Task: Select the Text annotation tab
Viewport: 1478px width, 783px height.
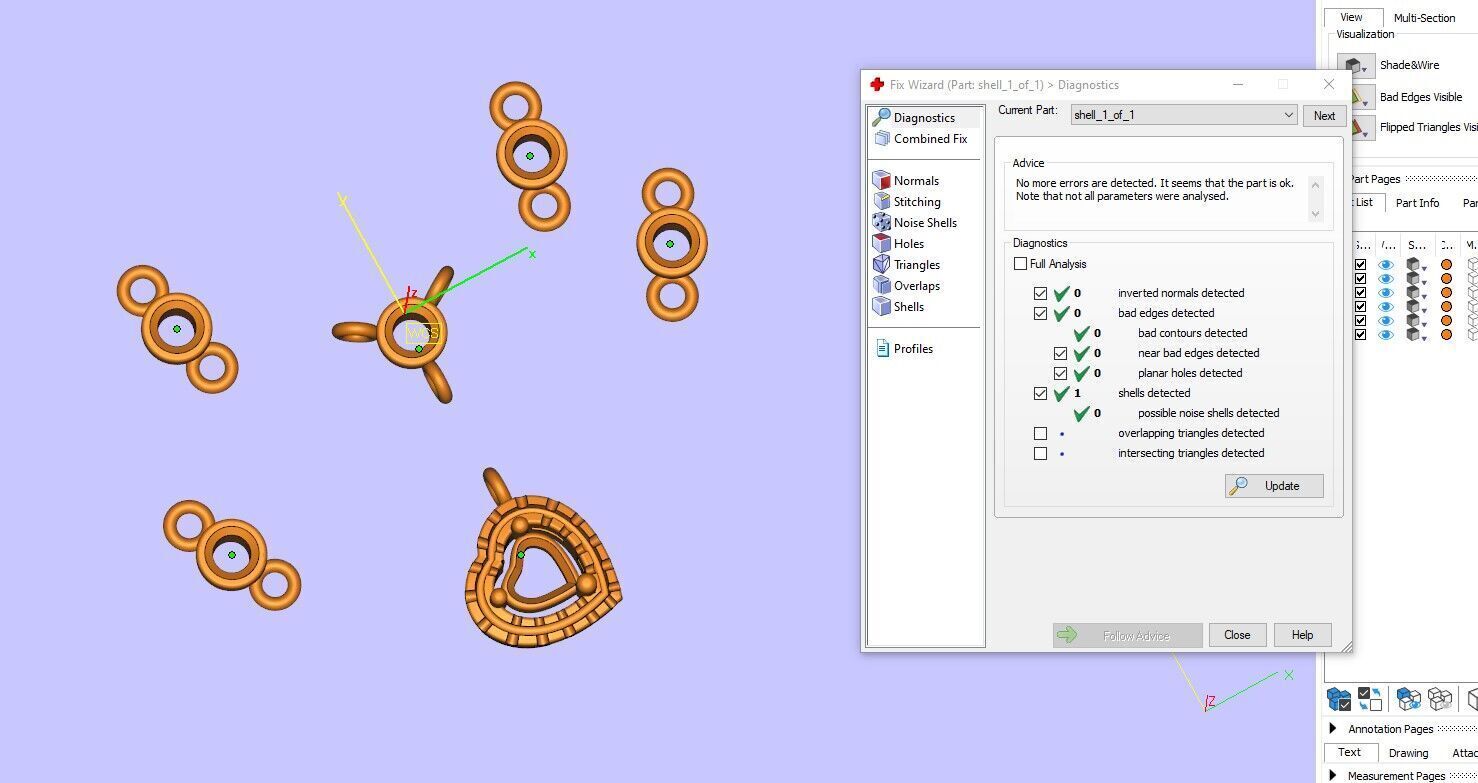Action: pos(1349,753)
